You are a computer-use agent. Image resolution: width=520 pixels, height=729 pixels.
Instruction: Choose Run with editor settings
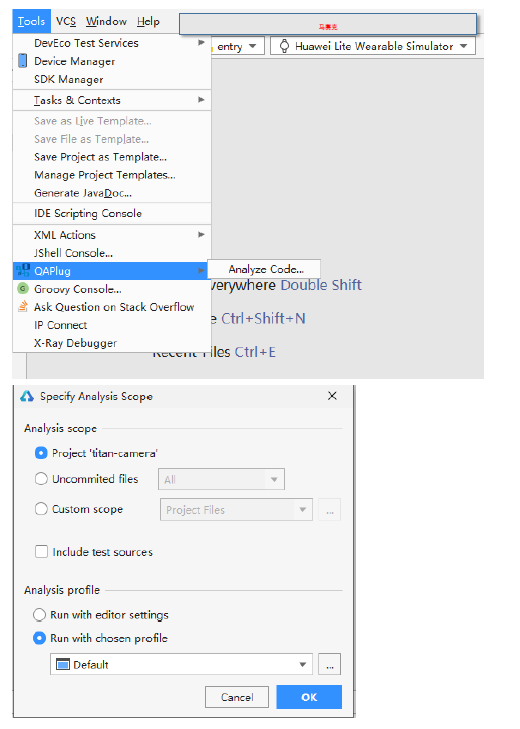pyautogui.click(x=40, y=615)
